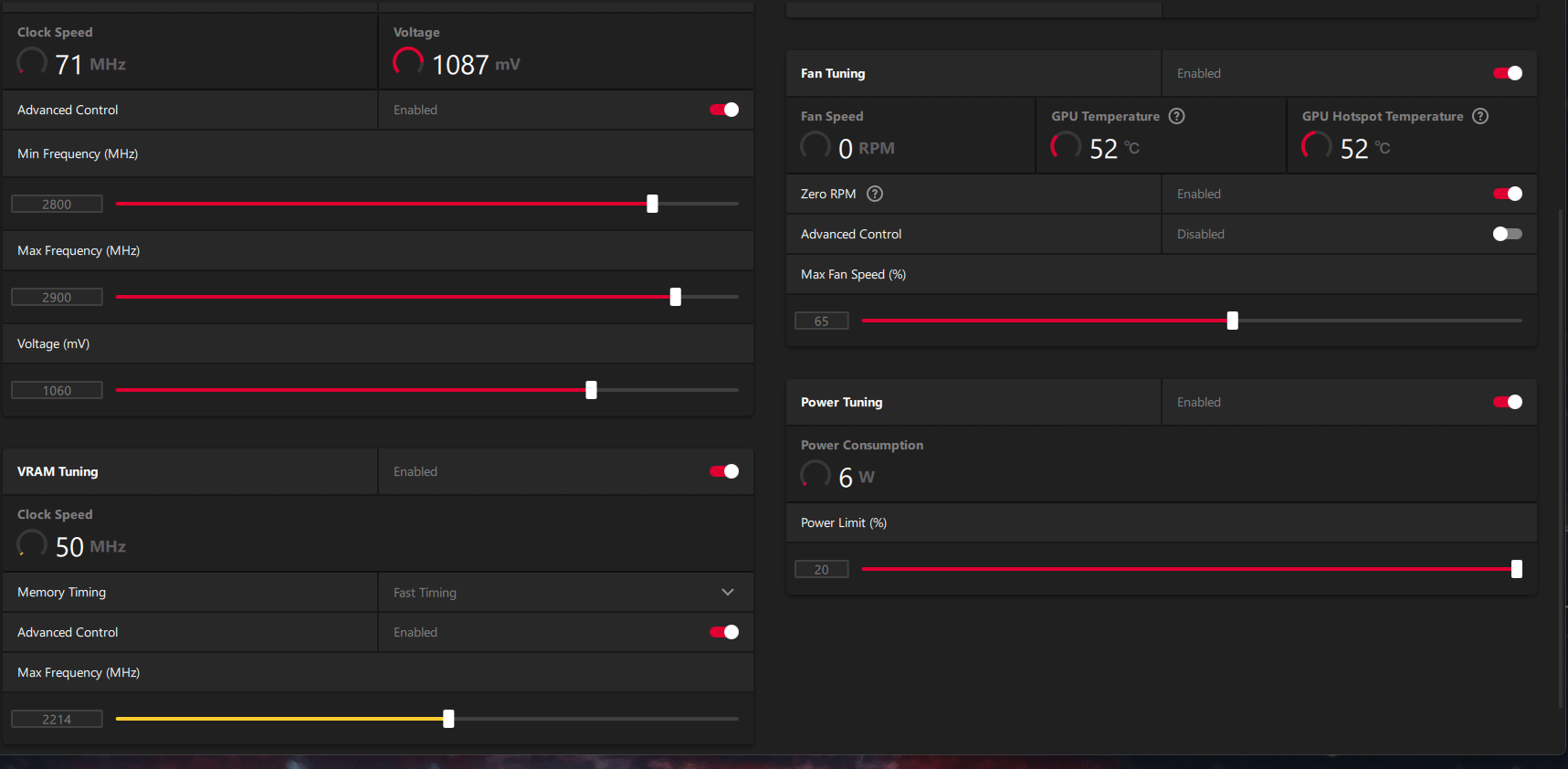This screenshot has height=769, width=1568.
Task: Disable the Fan Tuning switch
Action: [1508, 73]
